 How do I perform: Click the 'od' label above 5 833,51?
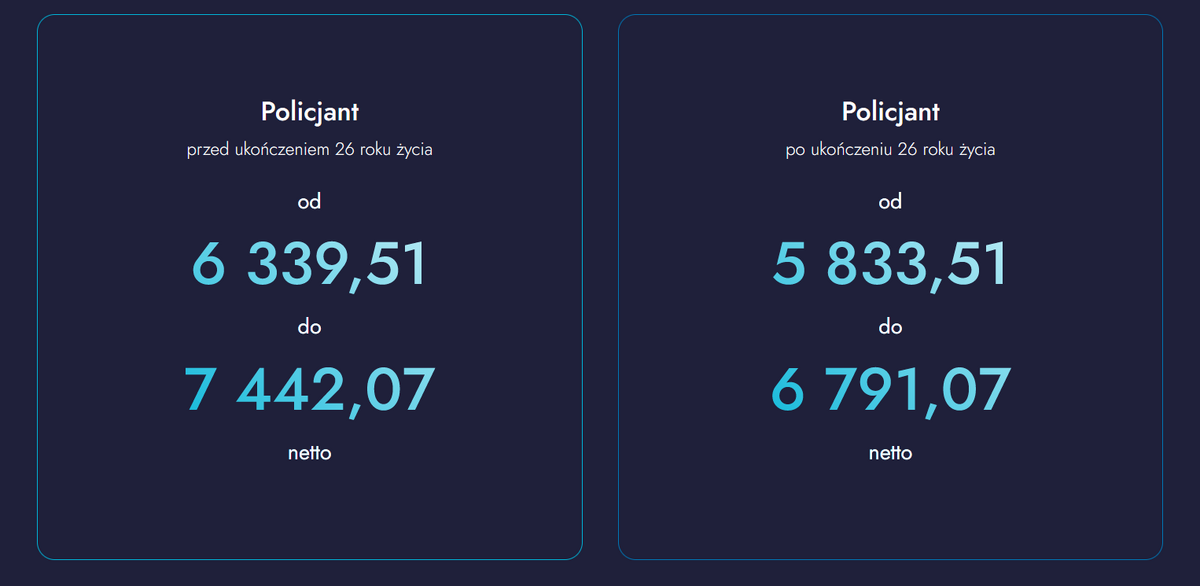click(890, 202)
